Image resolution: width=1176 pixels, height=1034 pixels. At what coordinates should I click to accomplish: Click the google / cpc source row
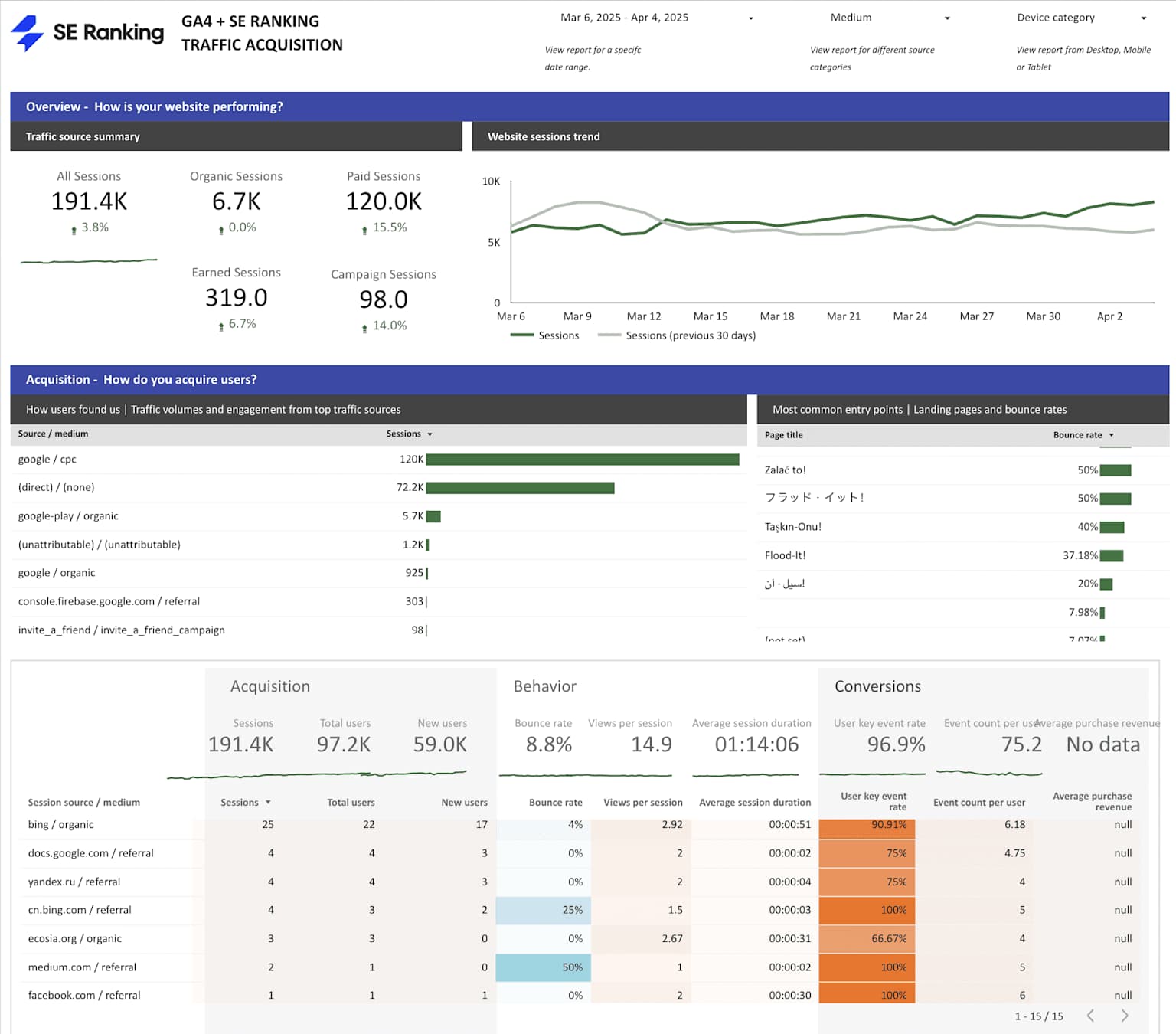coord(47,459)
